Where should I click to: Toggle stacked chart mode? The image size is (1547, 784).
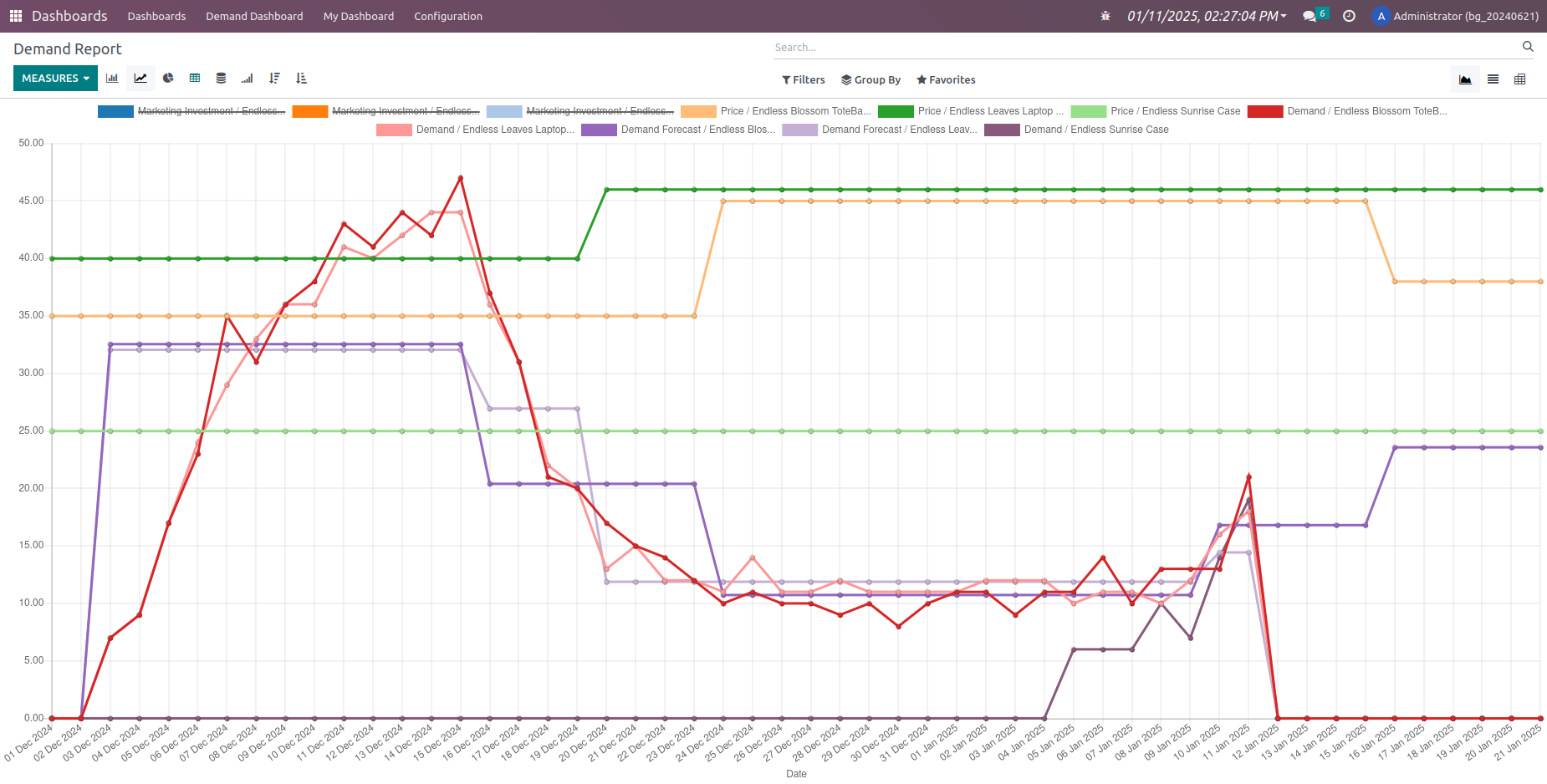[221, 78]
